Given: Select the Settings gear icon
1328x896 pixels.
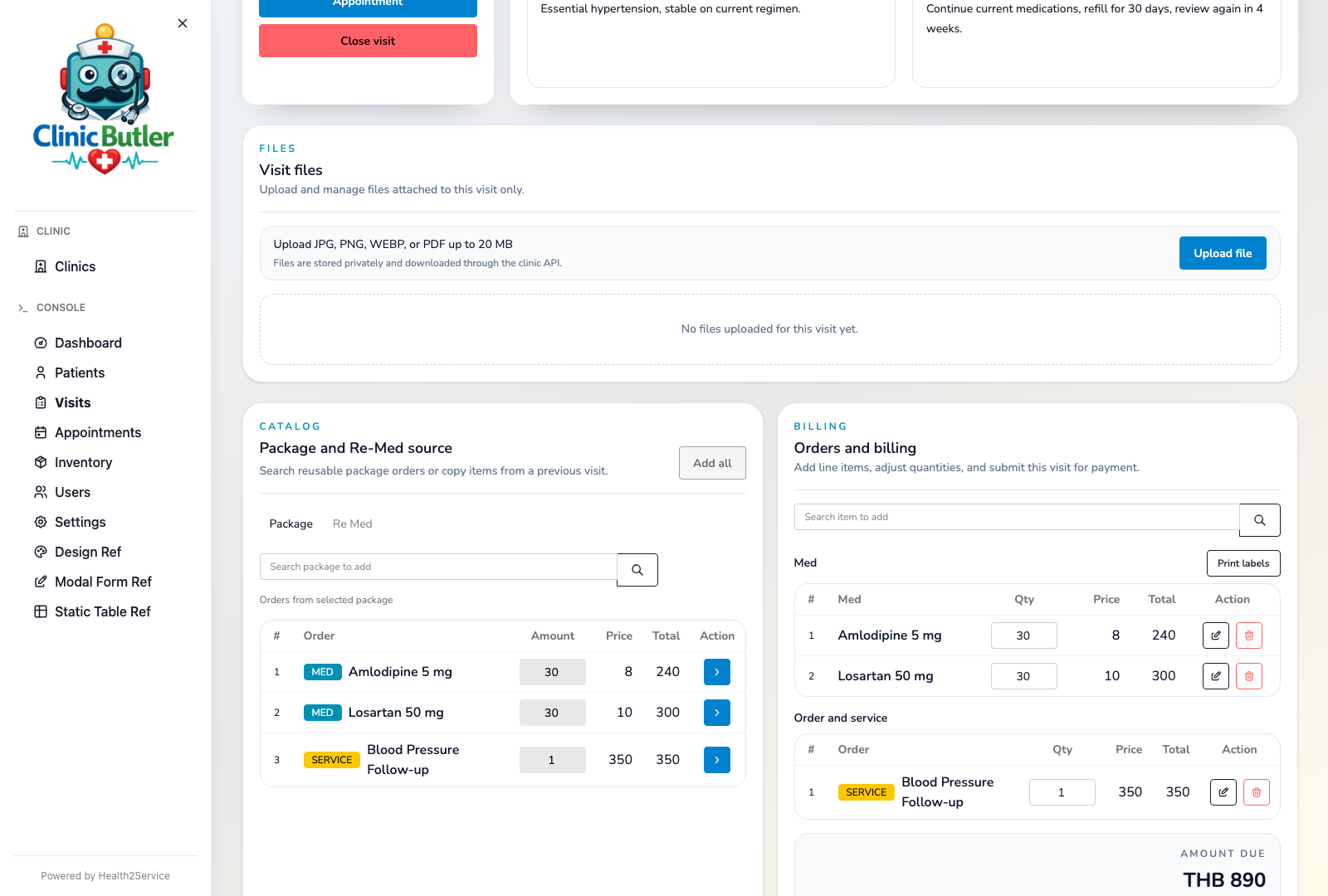Looking at the screenshot, I should pyautogui.click(x=41, y=522).
